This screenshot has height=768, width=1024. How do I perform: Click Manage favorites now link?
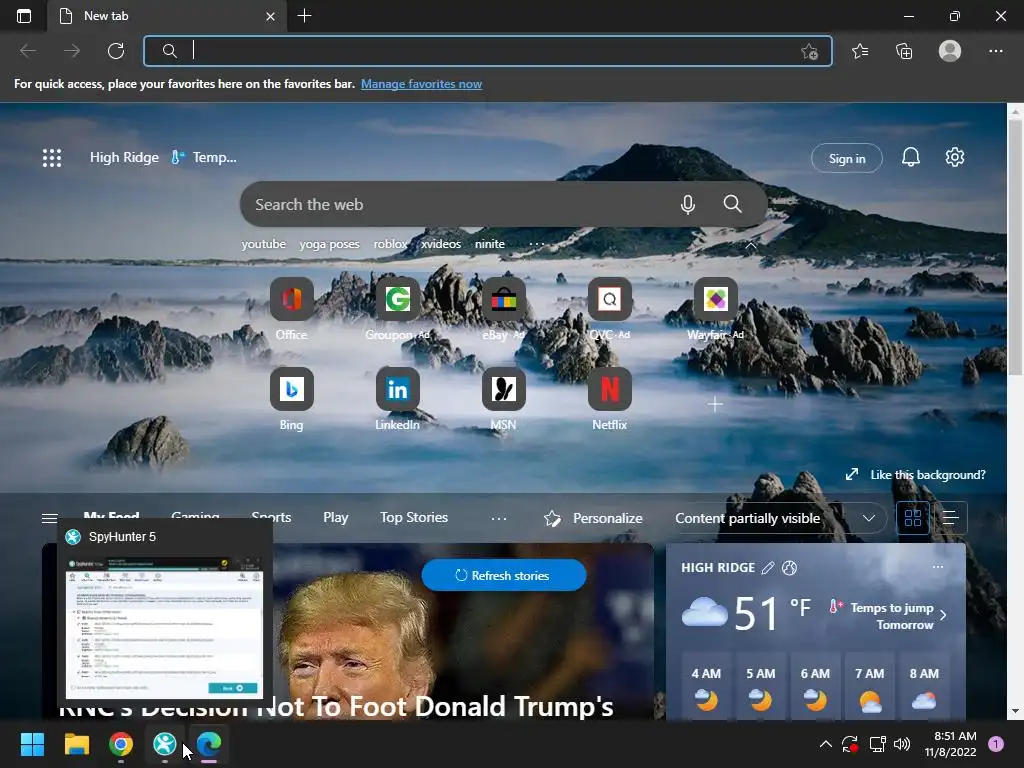[x=421, y=84]
